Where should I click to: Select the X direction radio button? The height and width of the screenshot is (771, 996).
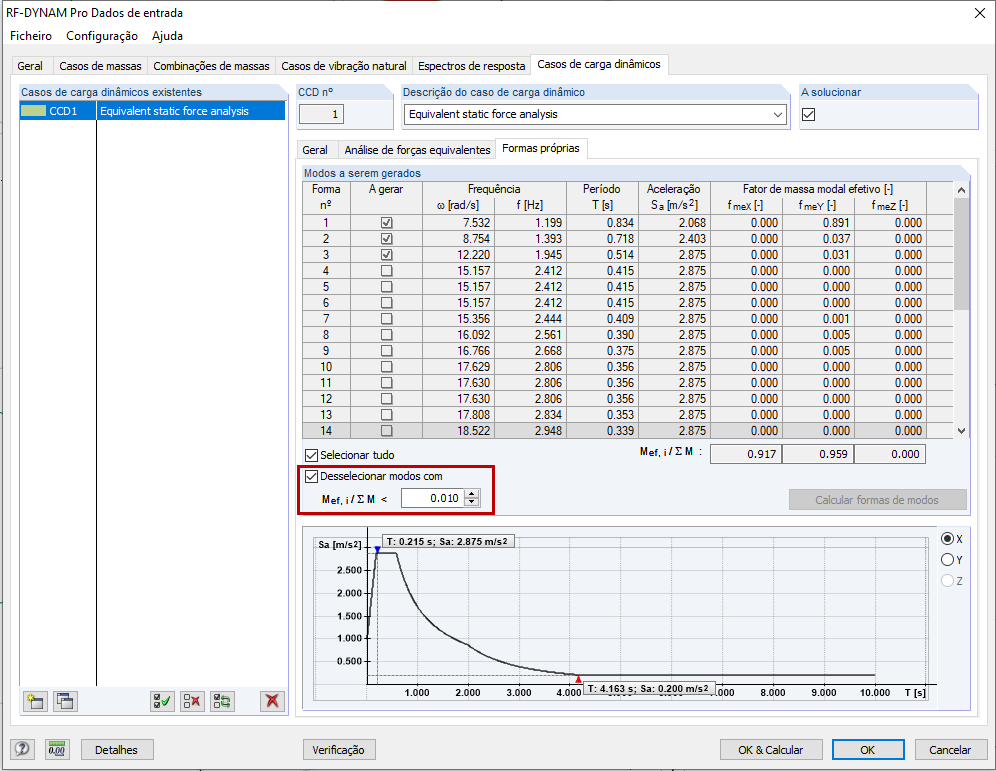click(947, 539)
